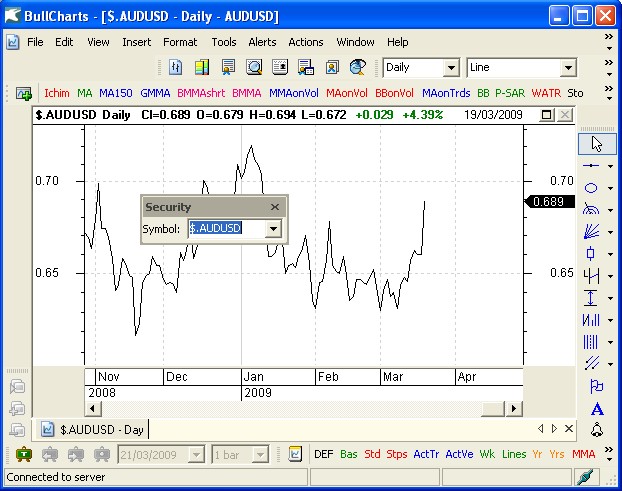622x491 pixels.
Task: Maximize the chart pane with restore button
Action: point(547,115)
